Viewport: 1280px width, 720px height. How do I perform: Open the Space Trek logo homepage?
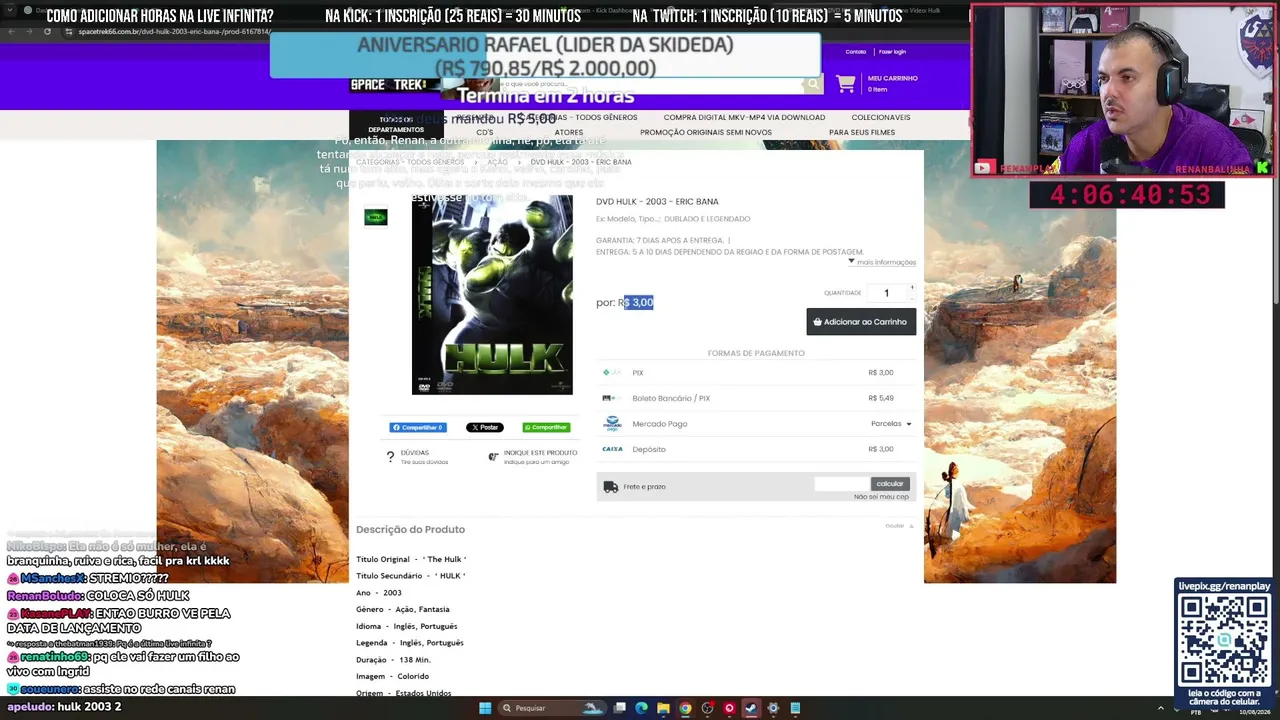pos(388,85)
